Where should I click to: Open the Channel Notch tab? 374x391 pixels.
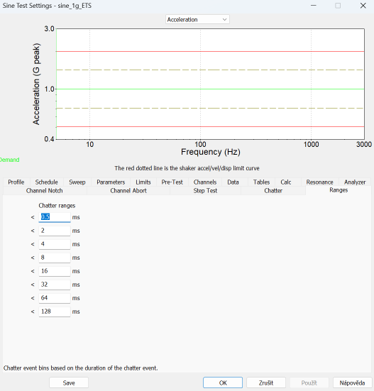[44, 191]
